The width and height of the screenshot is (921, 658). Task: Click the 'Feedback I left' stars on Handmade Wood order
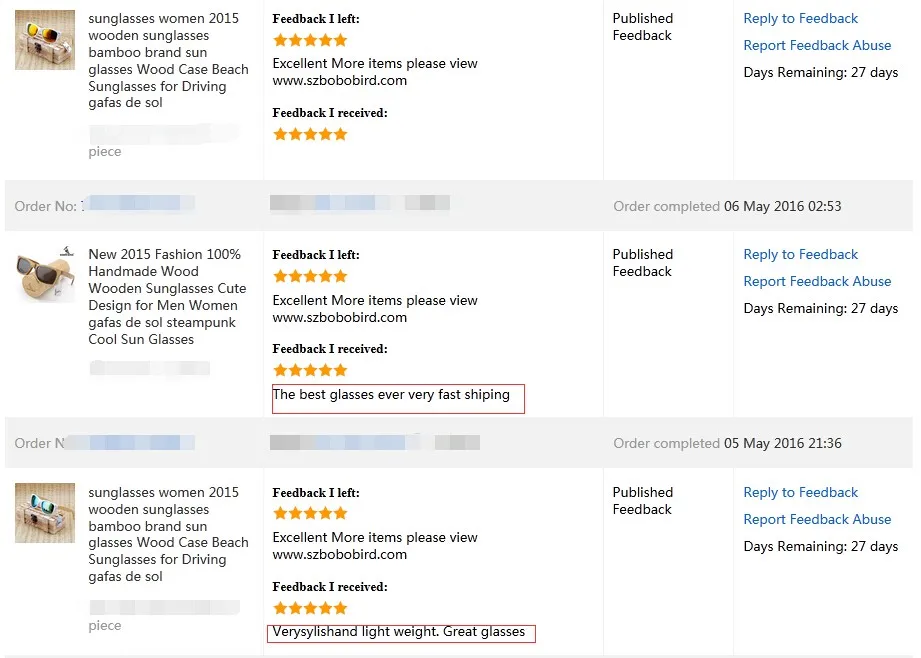310,276
